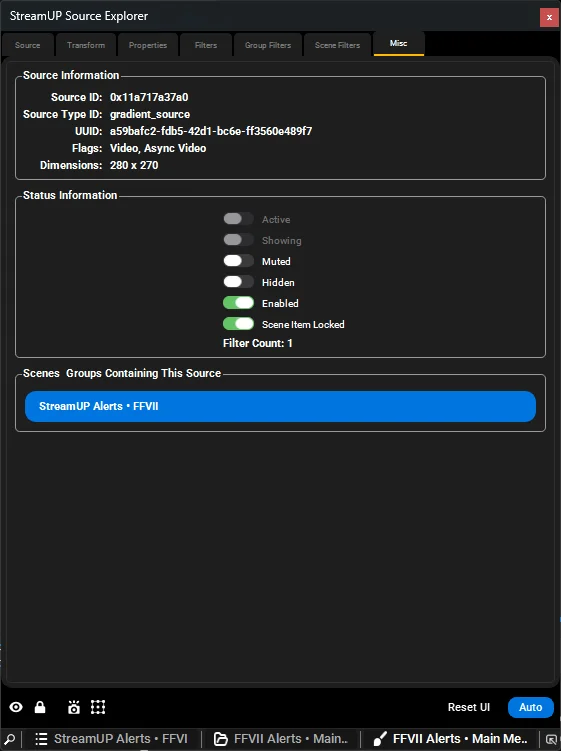Open the Properties tab
Screen dimensions: 561x751
pyautogui.click(x=148, y=45)
